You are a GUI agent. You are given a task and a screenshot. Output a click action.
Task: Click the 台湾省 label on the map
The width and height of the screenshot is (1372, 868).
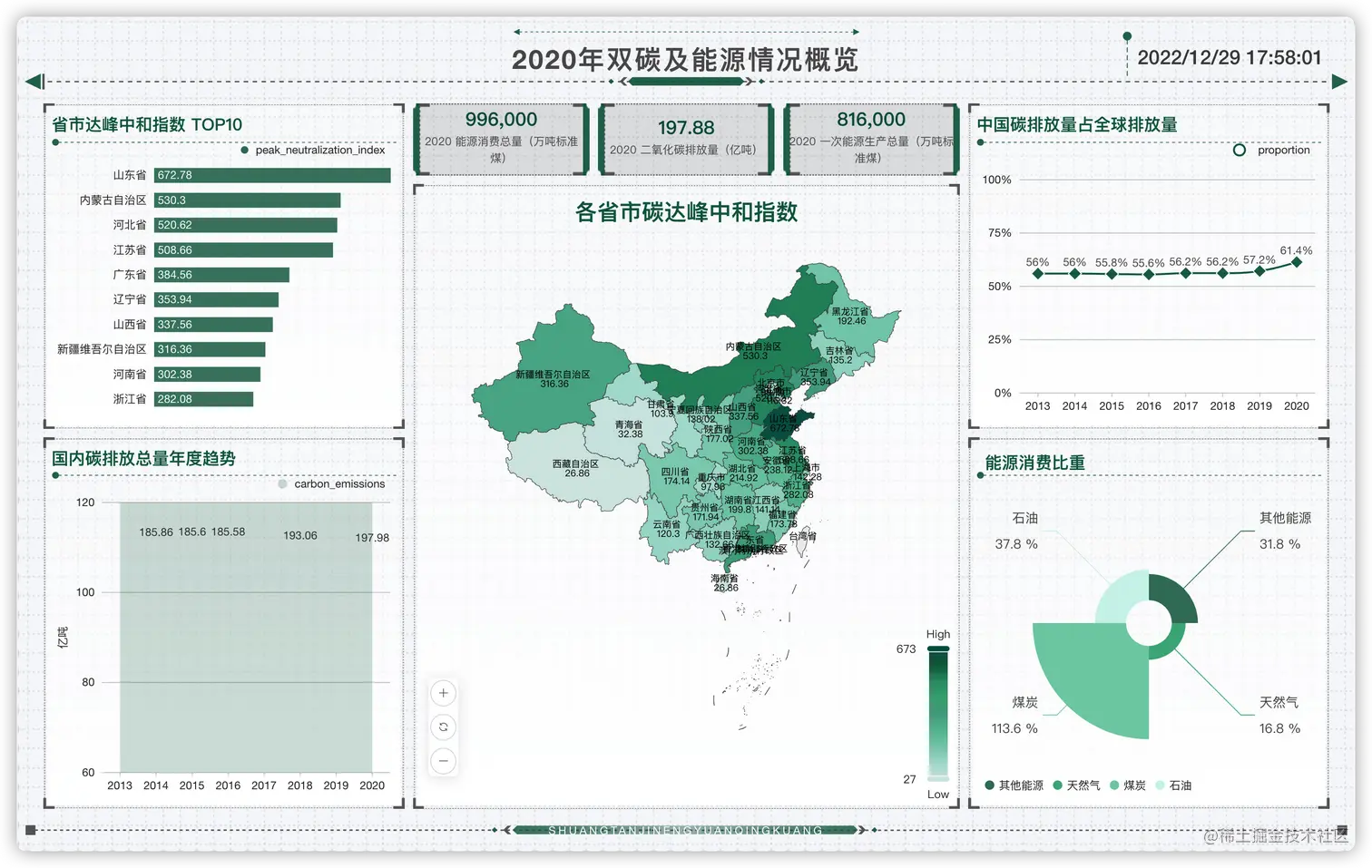[803, 537]
